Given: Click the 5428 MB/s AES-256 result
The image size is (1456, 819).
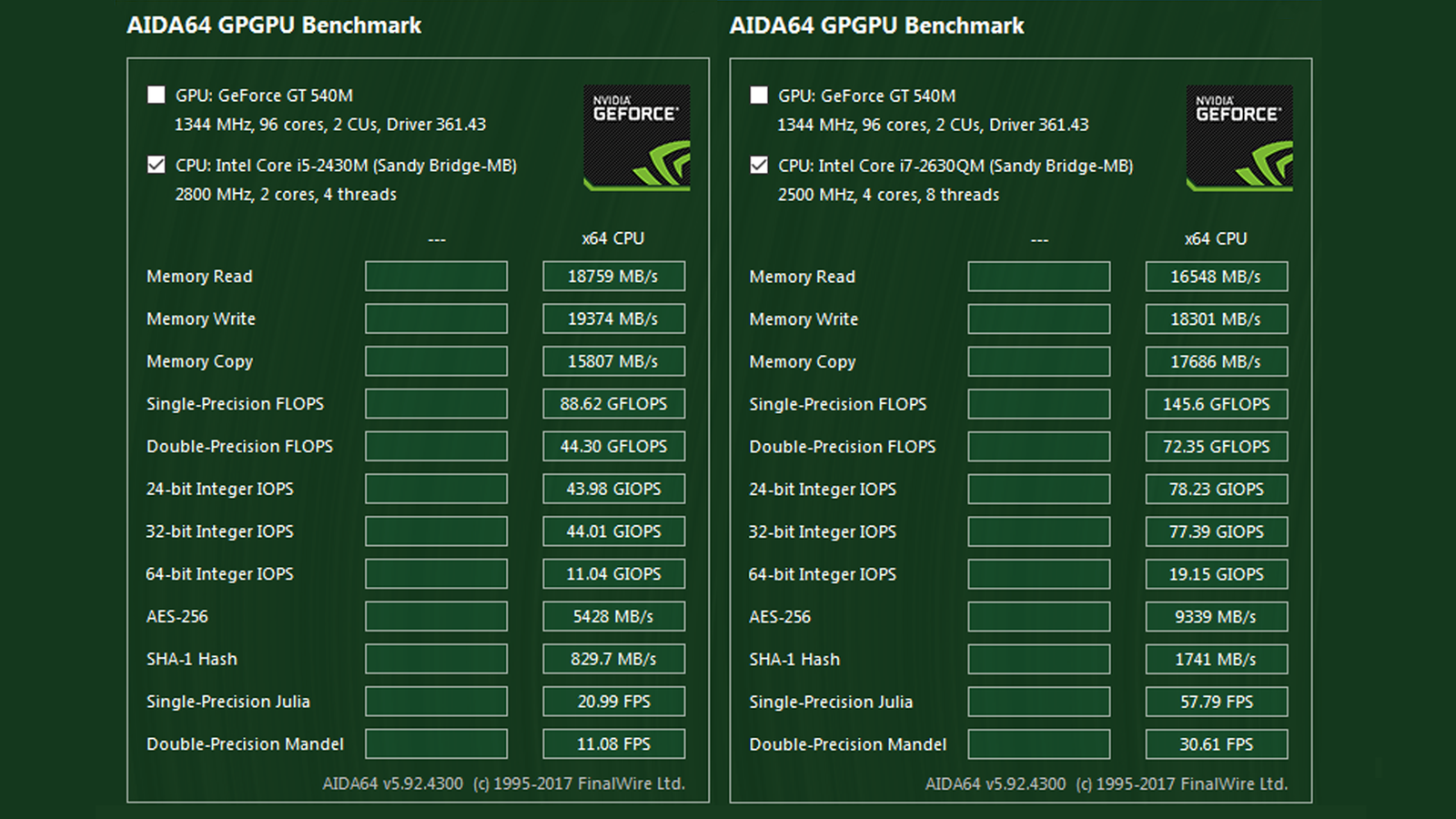Looking at the screenshot, I should click(x=613, y=616).
